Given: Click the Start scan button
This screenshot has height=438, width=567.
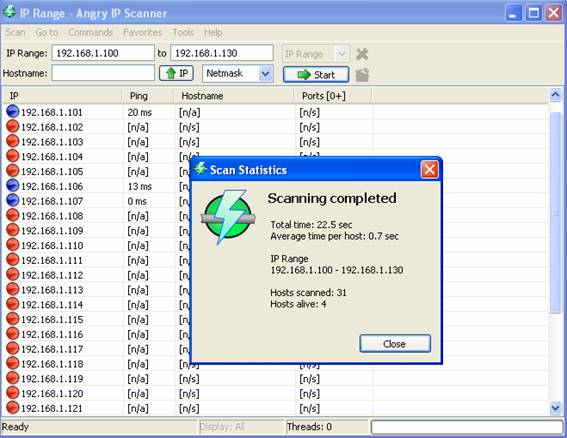Looking at the screenshot, I should click(x=316, y=75).
